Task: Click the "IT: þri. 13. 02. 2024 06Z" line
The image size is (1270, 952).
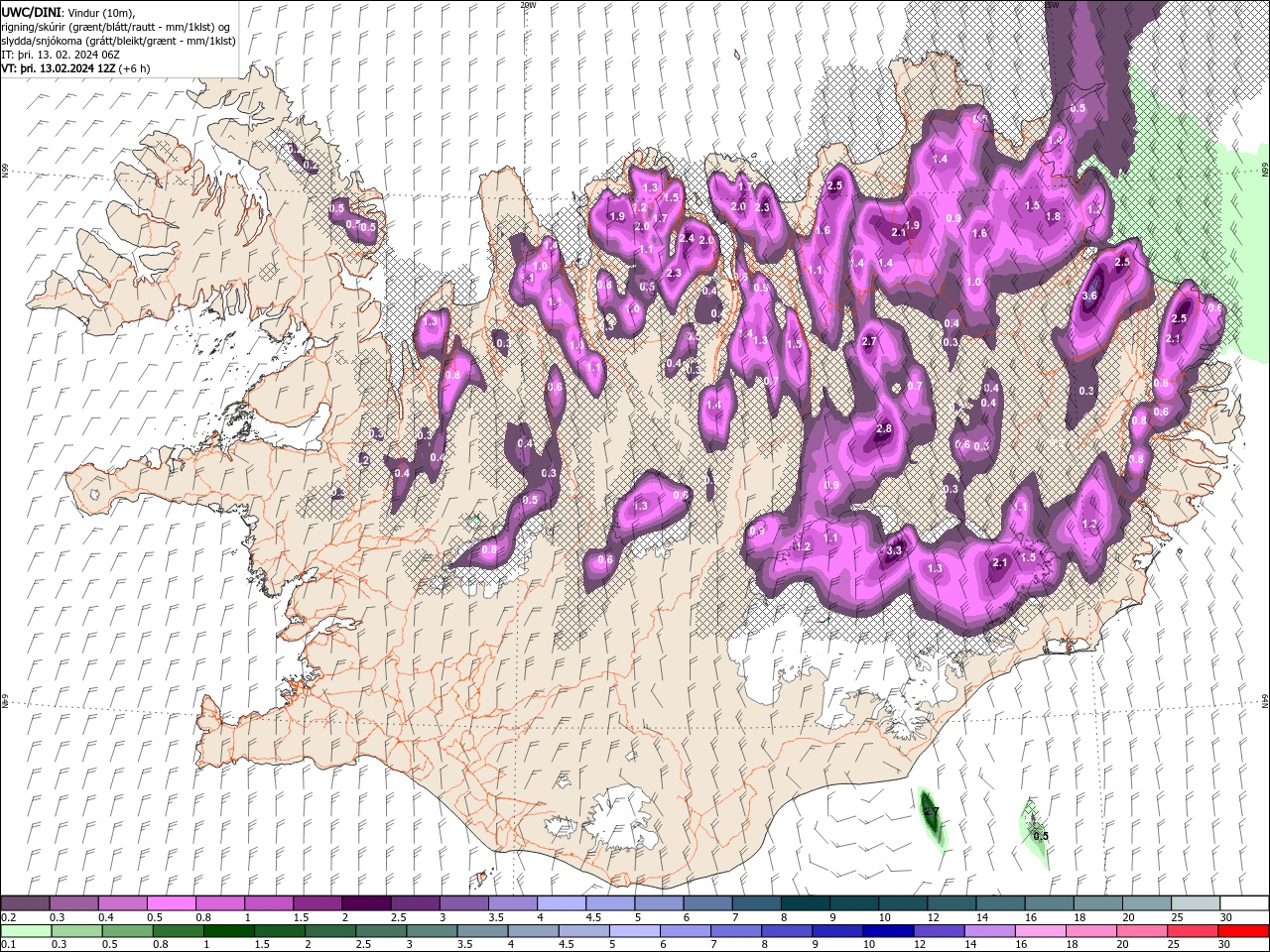Action: (61, 55)
